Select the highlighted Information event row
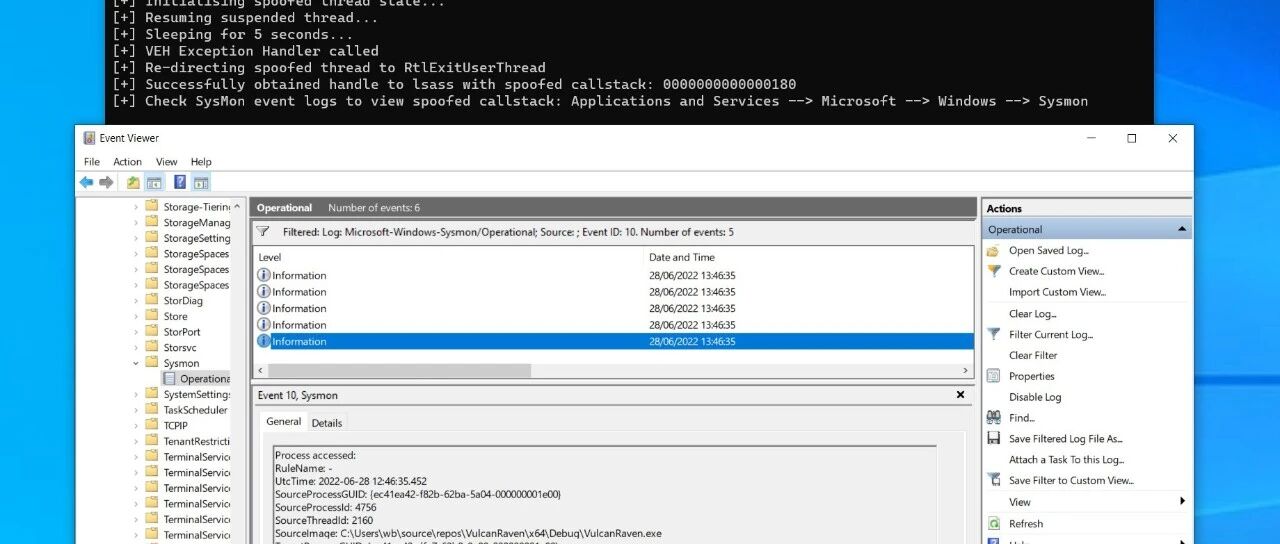Screen dimensions: 1280x544 [613, 341]
